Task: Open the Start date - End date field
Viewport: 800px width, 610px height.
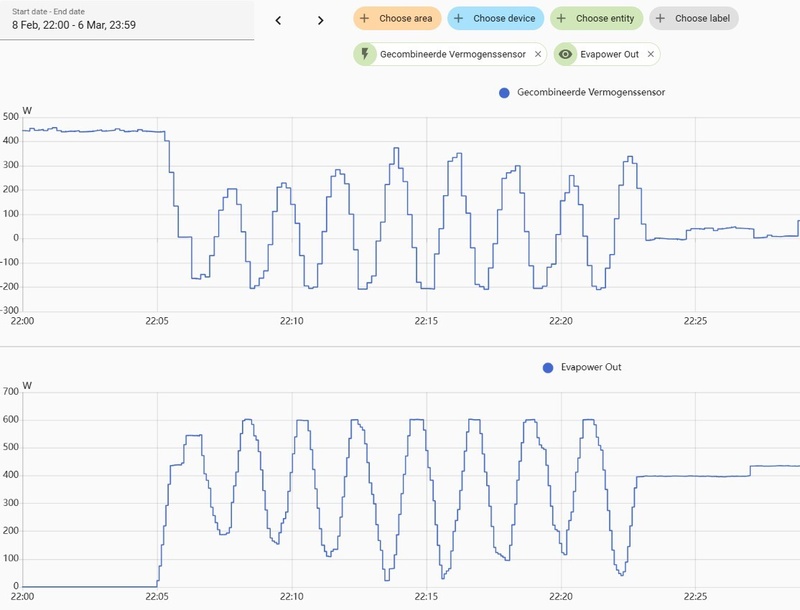Action: coord(127,20)
